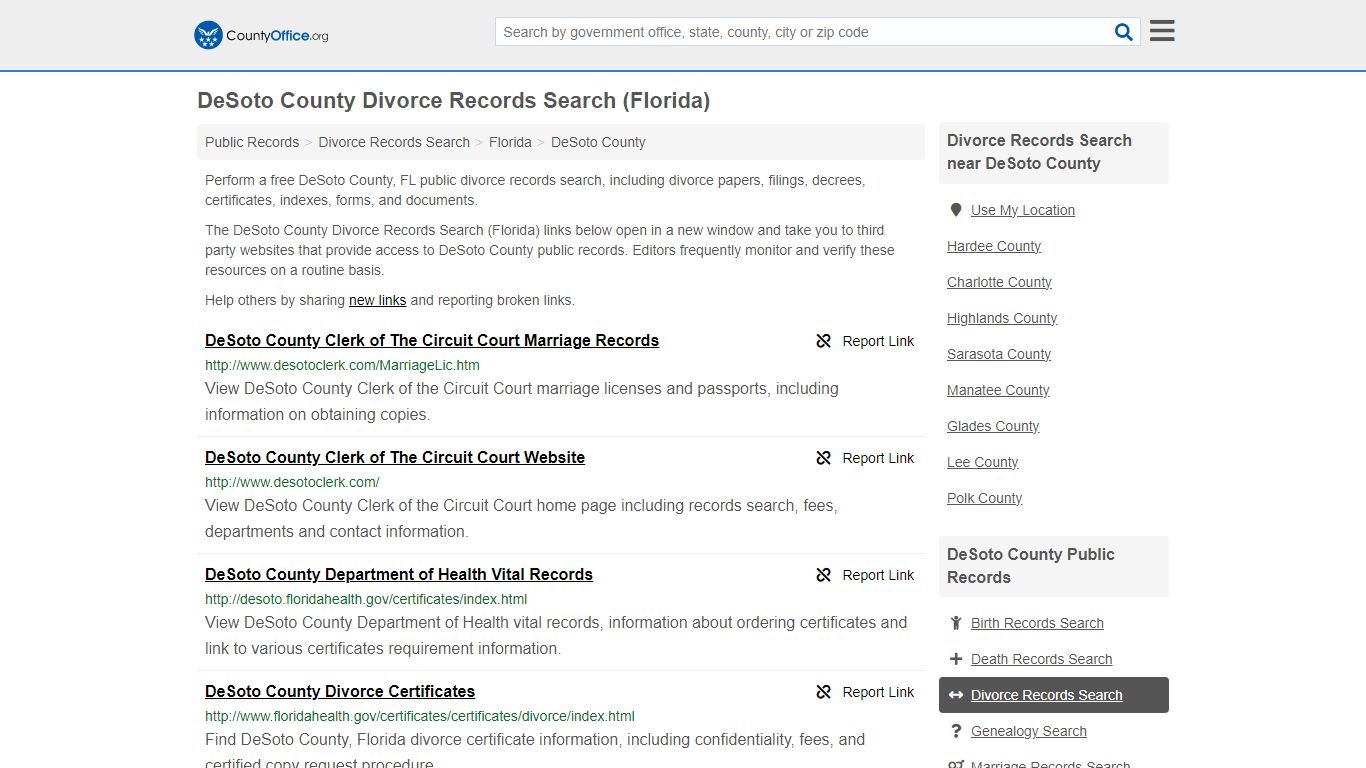Image resolution: width=1366 pixels, height=768 pixels.
Task: Open DeSoto County Department of Health Vital Records
Action: click(399, 574)
